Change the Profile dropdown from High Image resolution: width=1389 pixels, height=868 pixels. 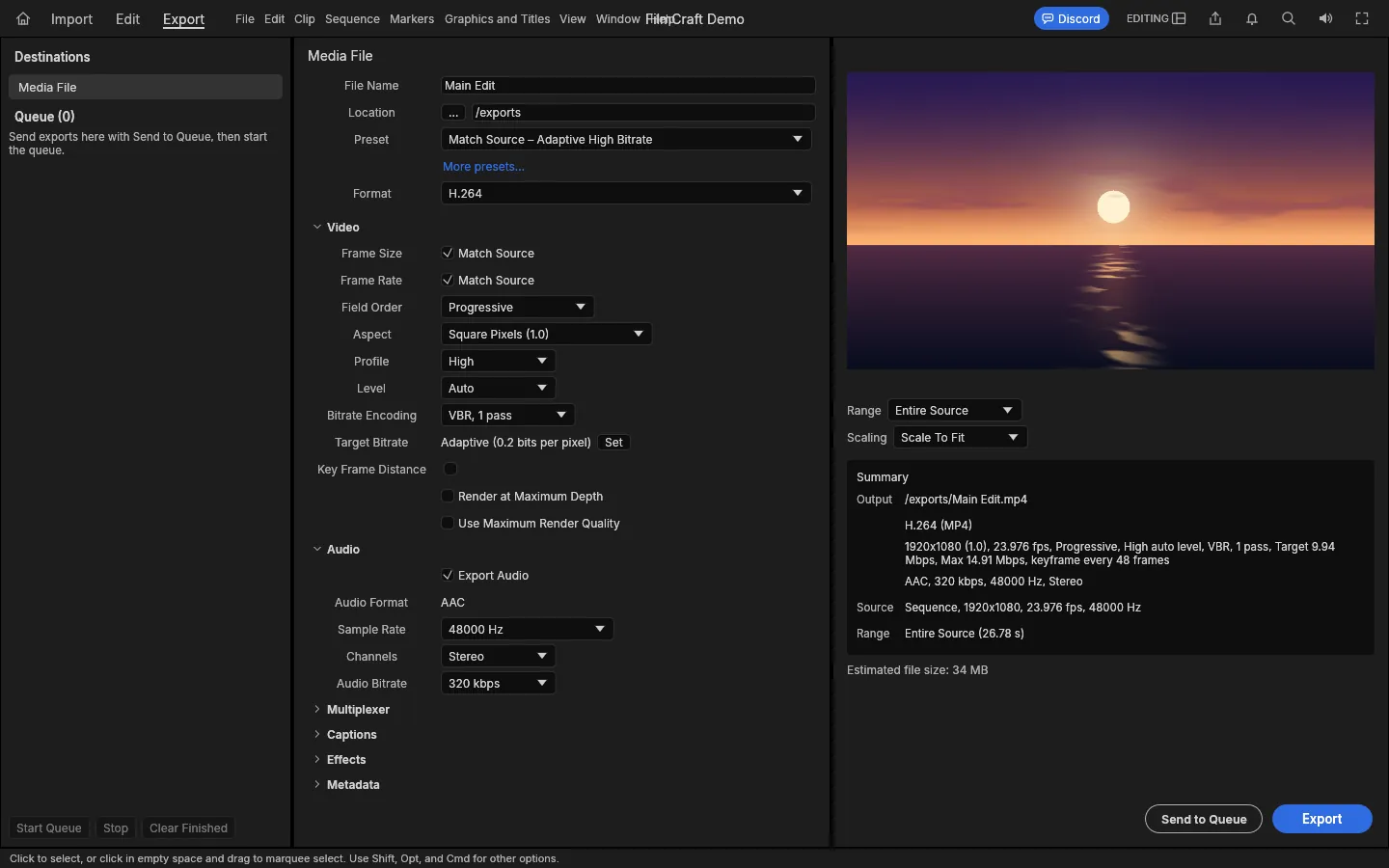pyautogui.click(x=498, y=362)
